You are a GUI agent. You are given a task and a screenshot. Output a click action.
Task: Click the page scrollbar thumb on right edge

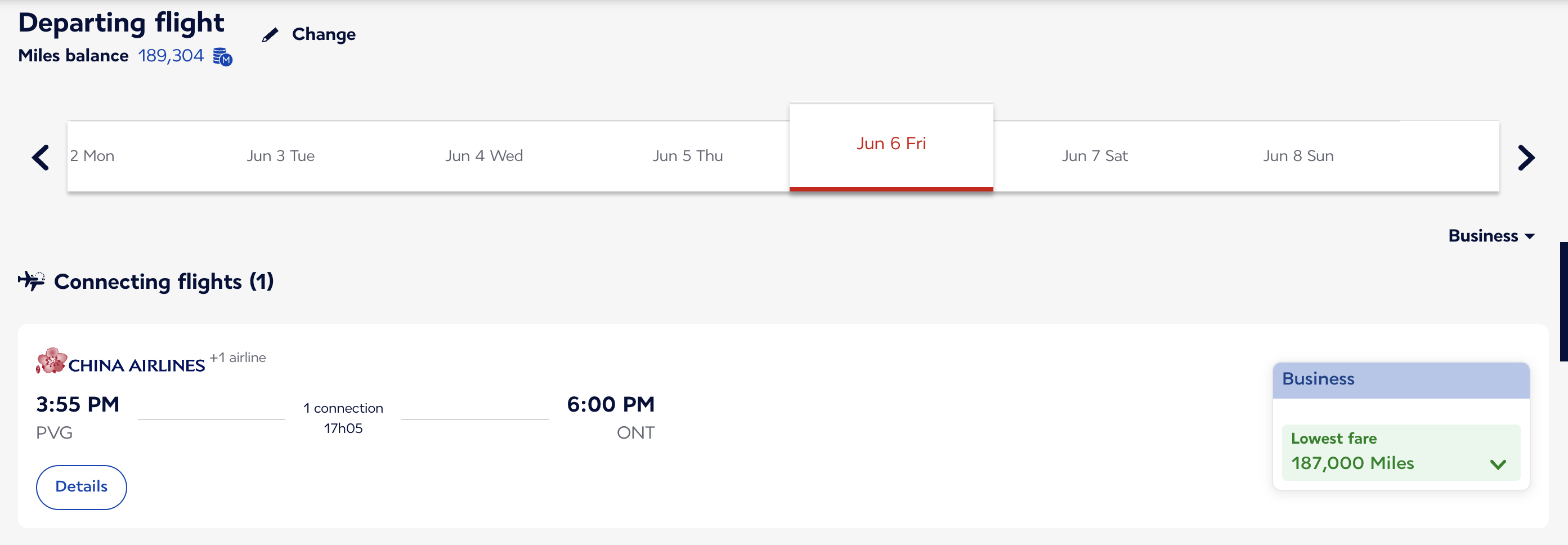[x=1563, y=301]
